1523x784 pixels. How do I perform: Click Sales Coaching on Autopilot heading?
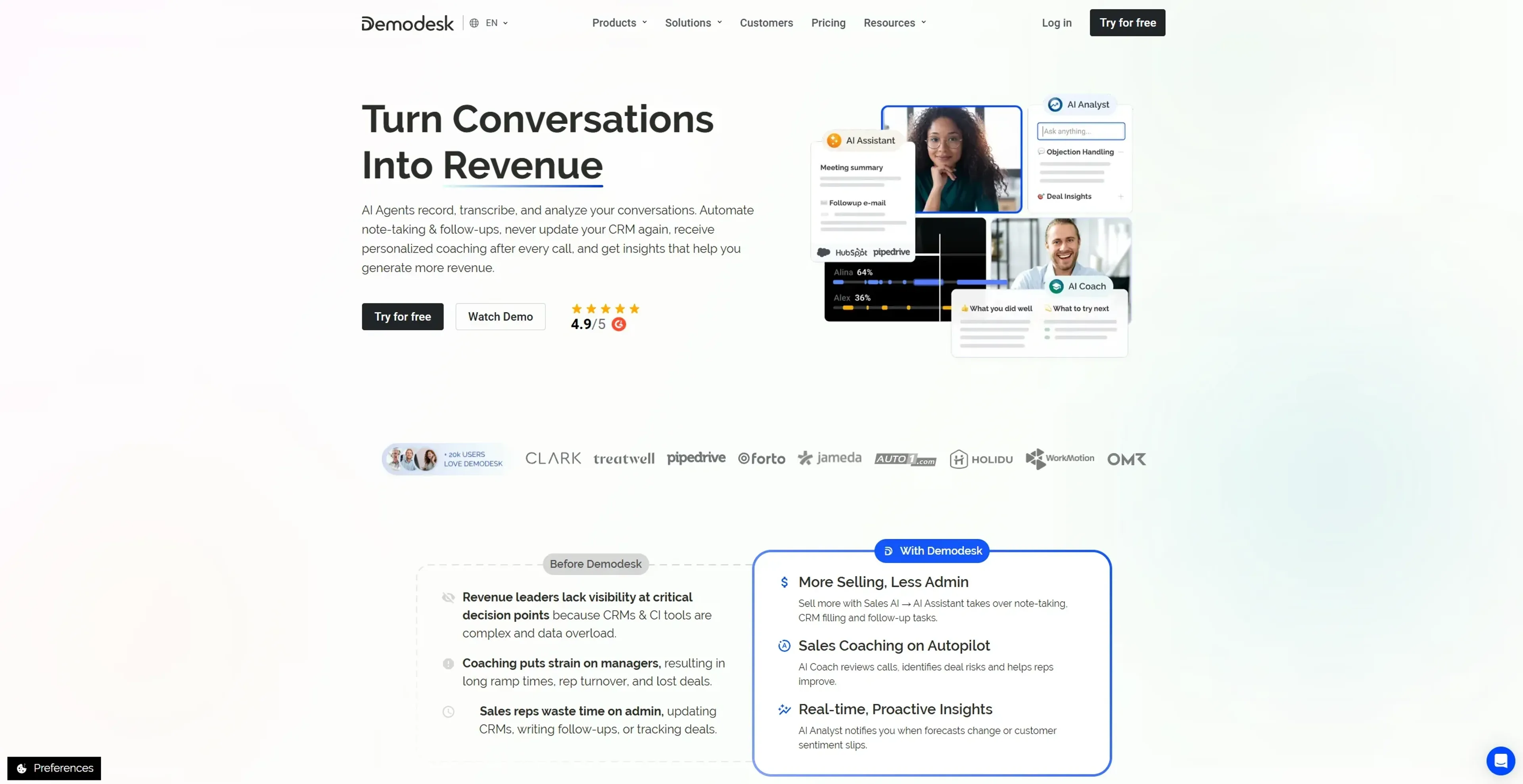(894, 646)
